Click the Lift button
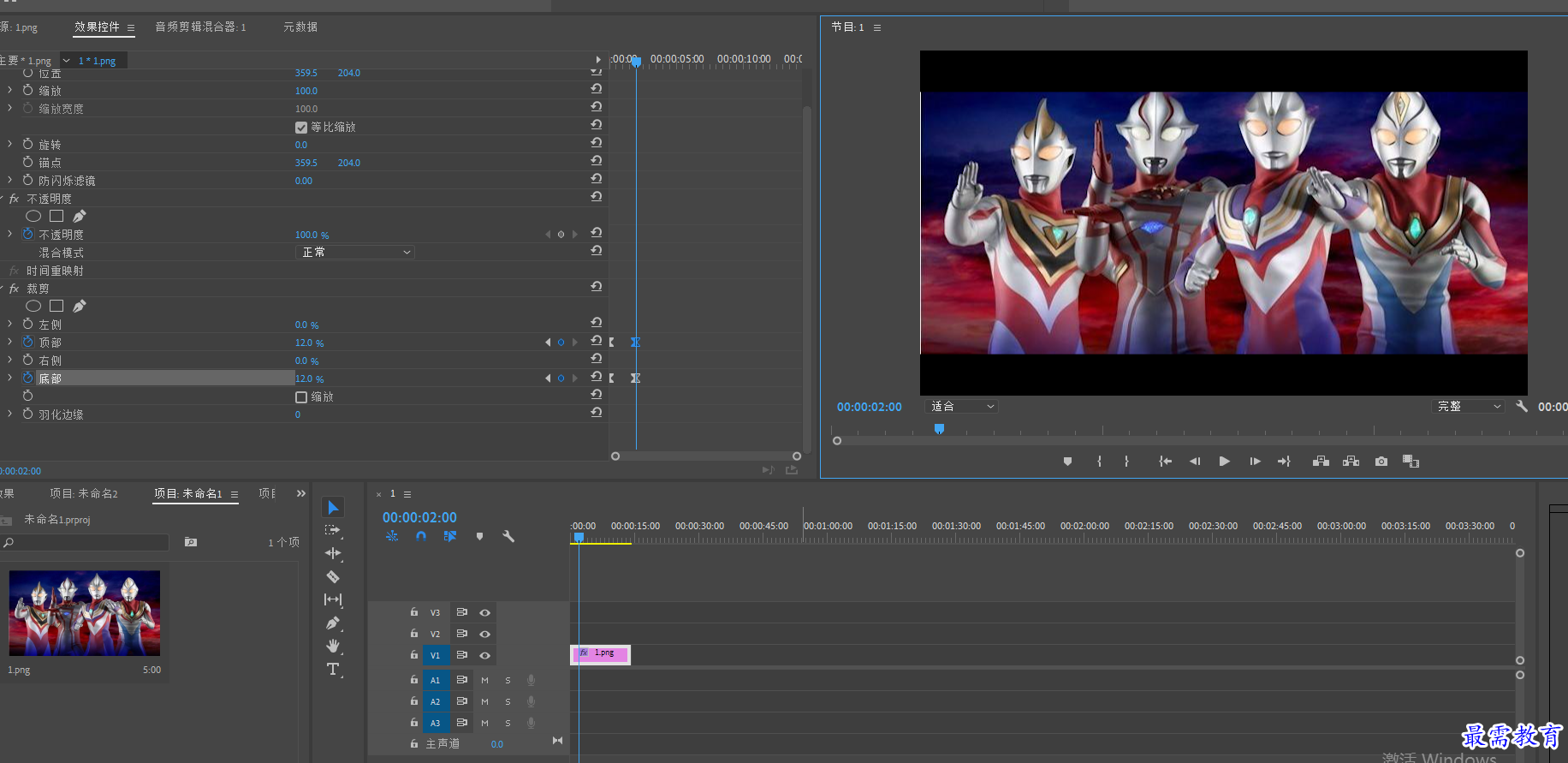The width and height of the screenshot is (1568, 763). pyautogui.click(x=1321, y=462)
